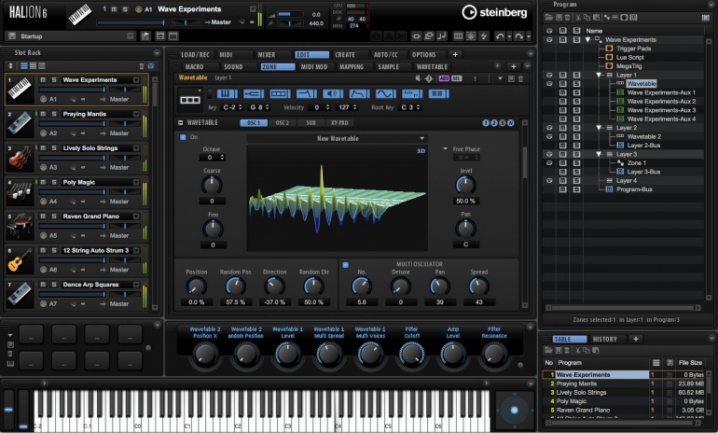Click the keyboard icon in the top header

[80, 15]
